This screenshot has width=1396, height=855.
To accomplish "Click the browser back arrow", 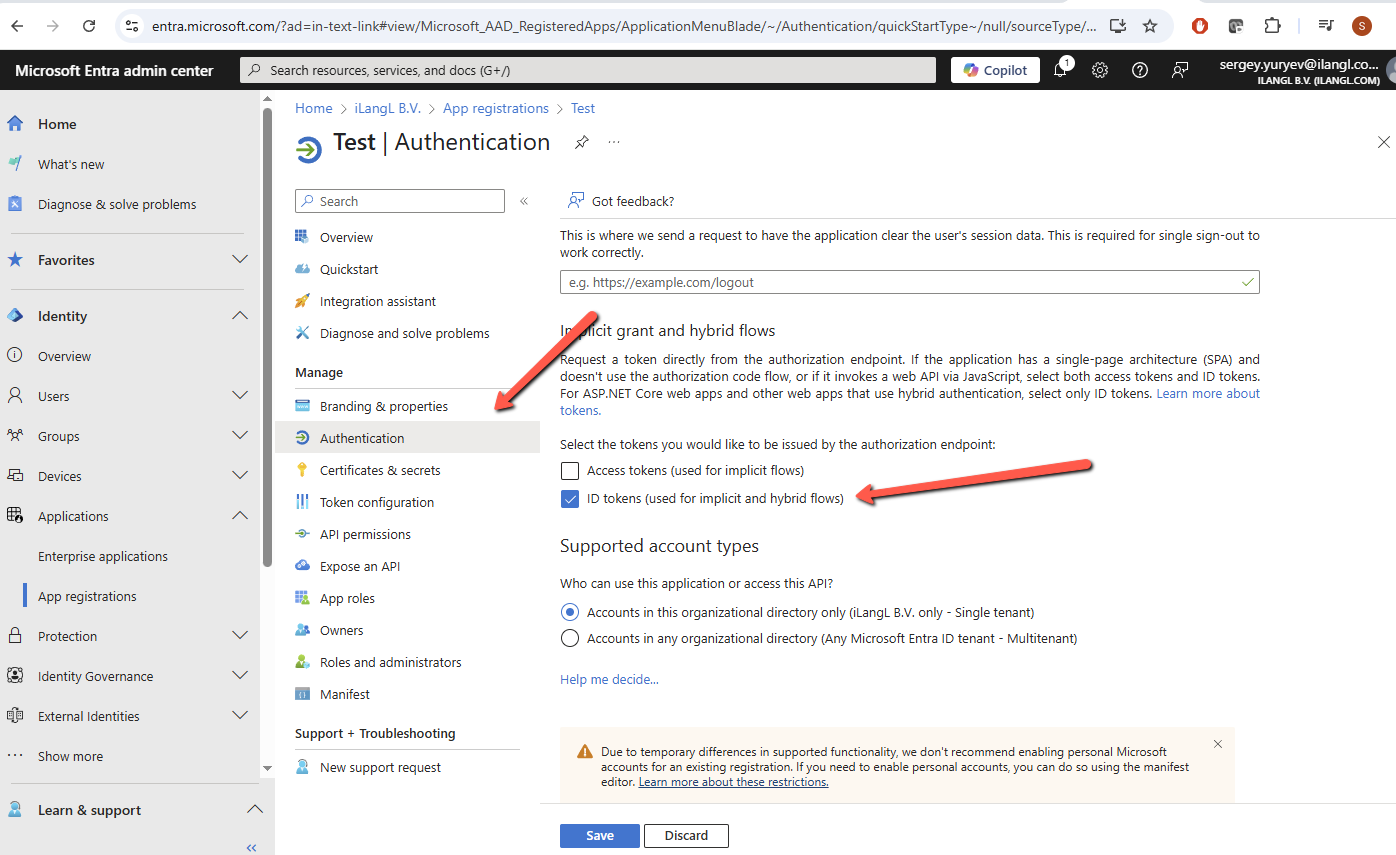I will [17, 26].
